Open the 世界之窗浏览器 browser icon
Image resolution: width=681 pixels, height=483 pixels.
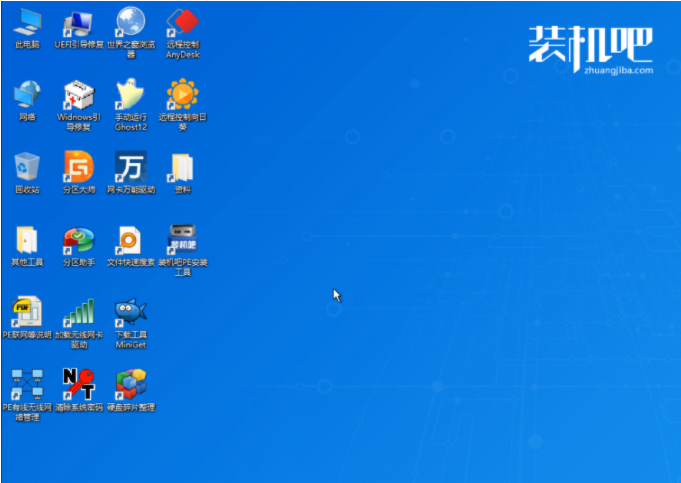(131, 22)
